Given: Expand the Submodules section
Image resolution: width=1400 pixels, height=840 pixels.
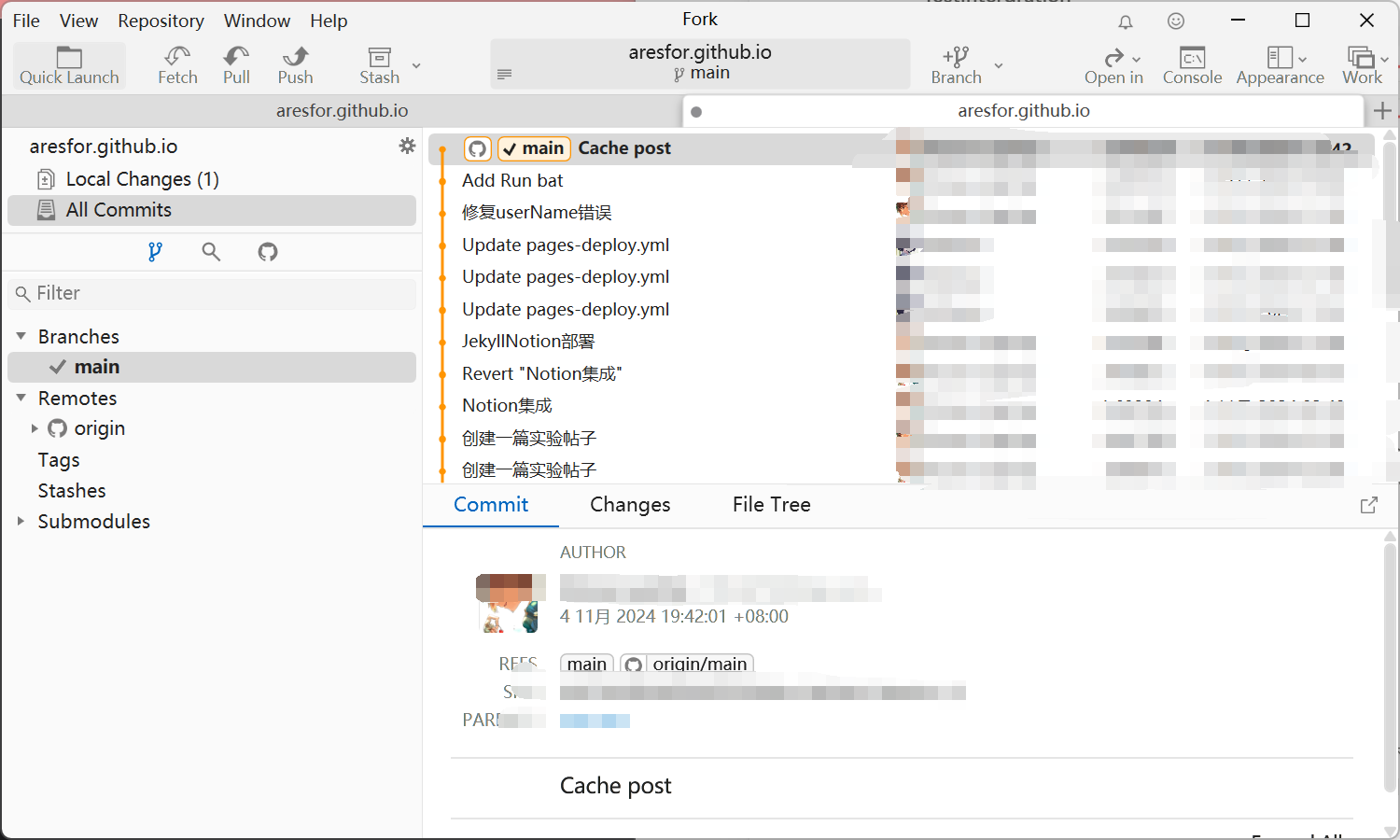Looking at the screenshot, I should pyautogui.click(x=21, y=521).
